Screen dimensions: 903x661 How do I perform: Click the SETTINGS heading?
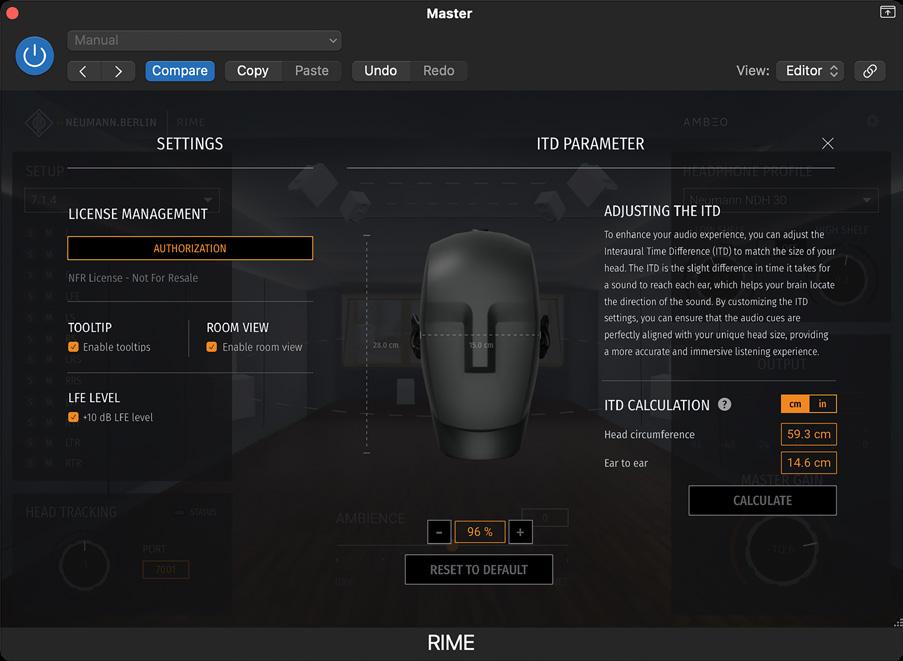coord(189,143)
